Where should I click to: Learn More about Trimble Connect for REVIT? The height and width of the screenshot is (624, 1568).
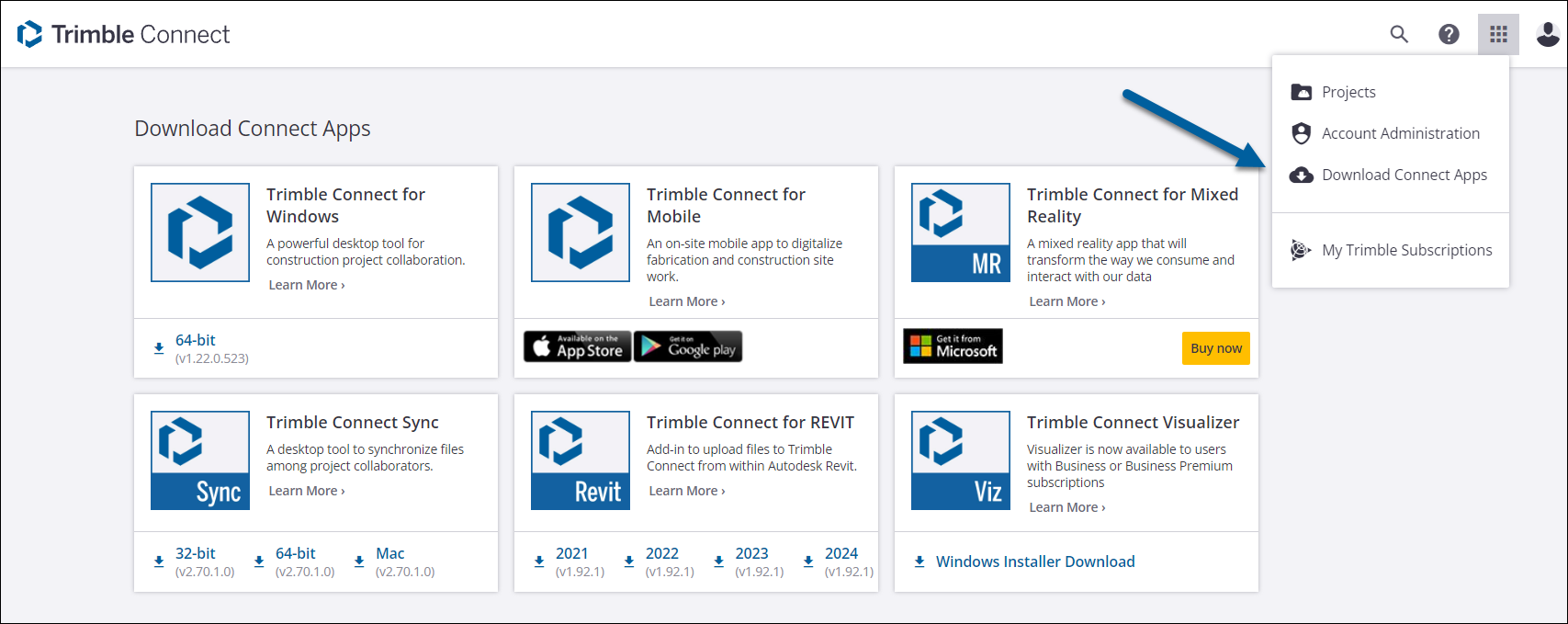(687, 491)
